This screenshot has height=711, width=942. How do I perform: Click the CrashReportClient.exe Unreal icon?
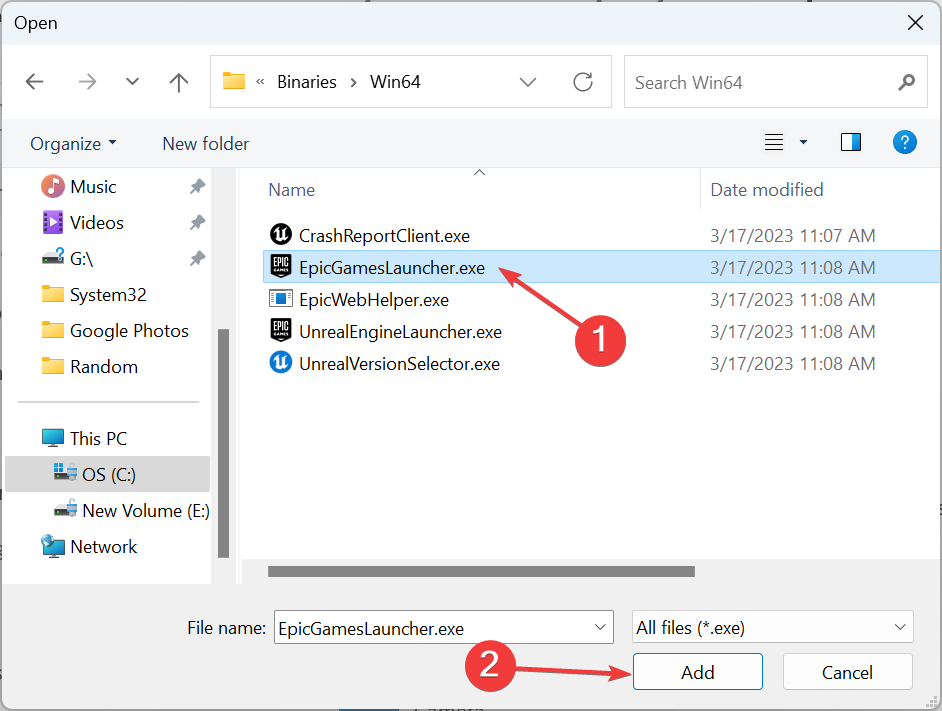click(x=281, y=234)
